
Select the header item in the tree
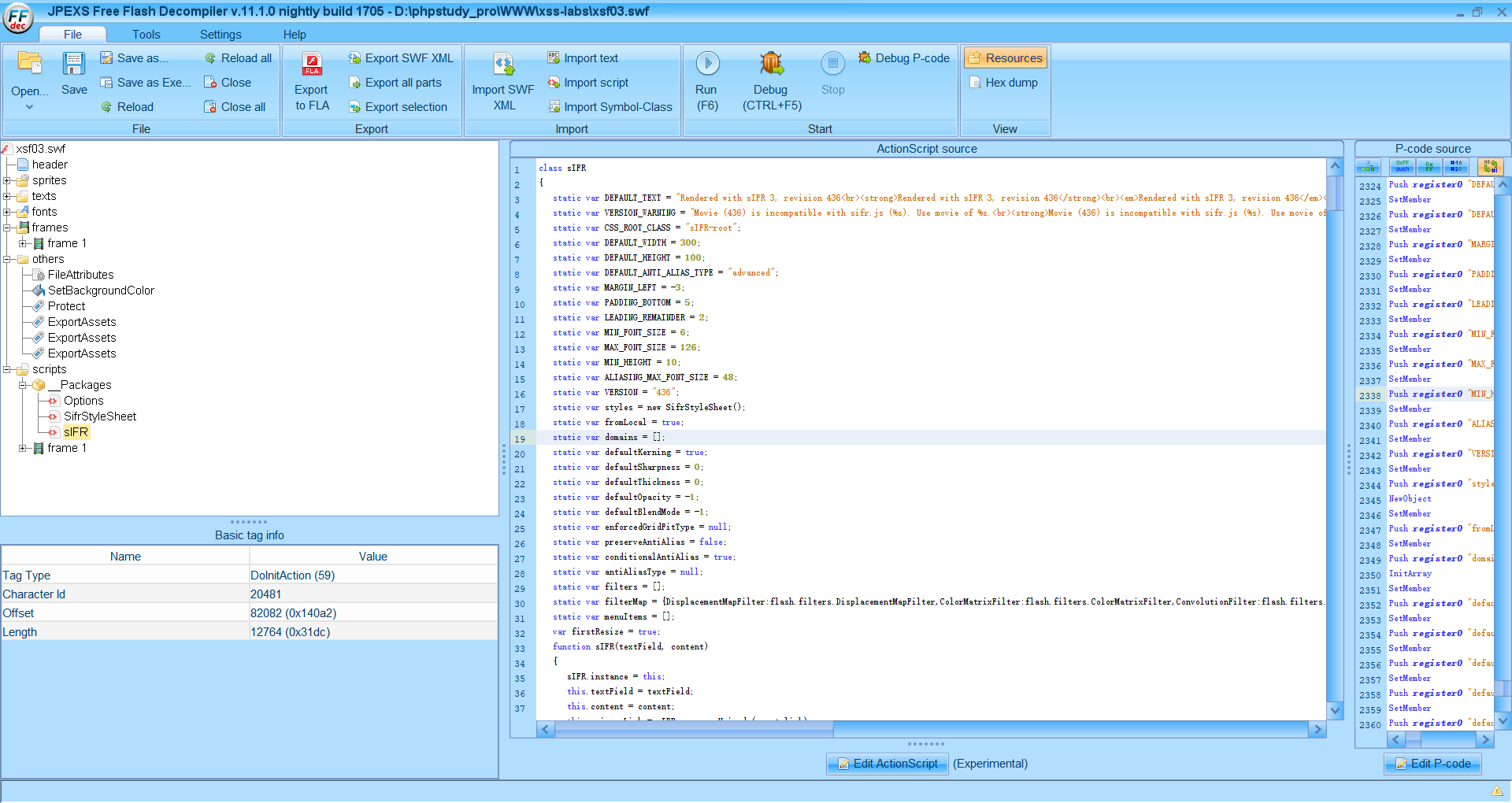[50, 165]
